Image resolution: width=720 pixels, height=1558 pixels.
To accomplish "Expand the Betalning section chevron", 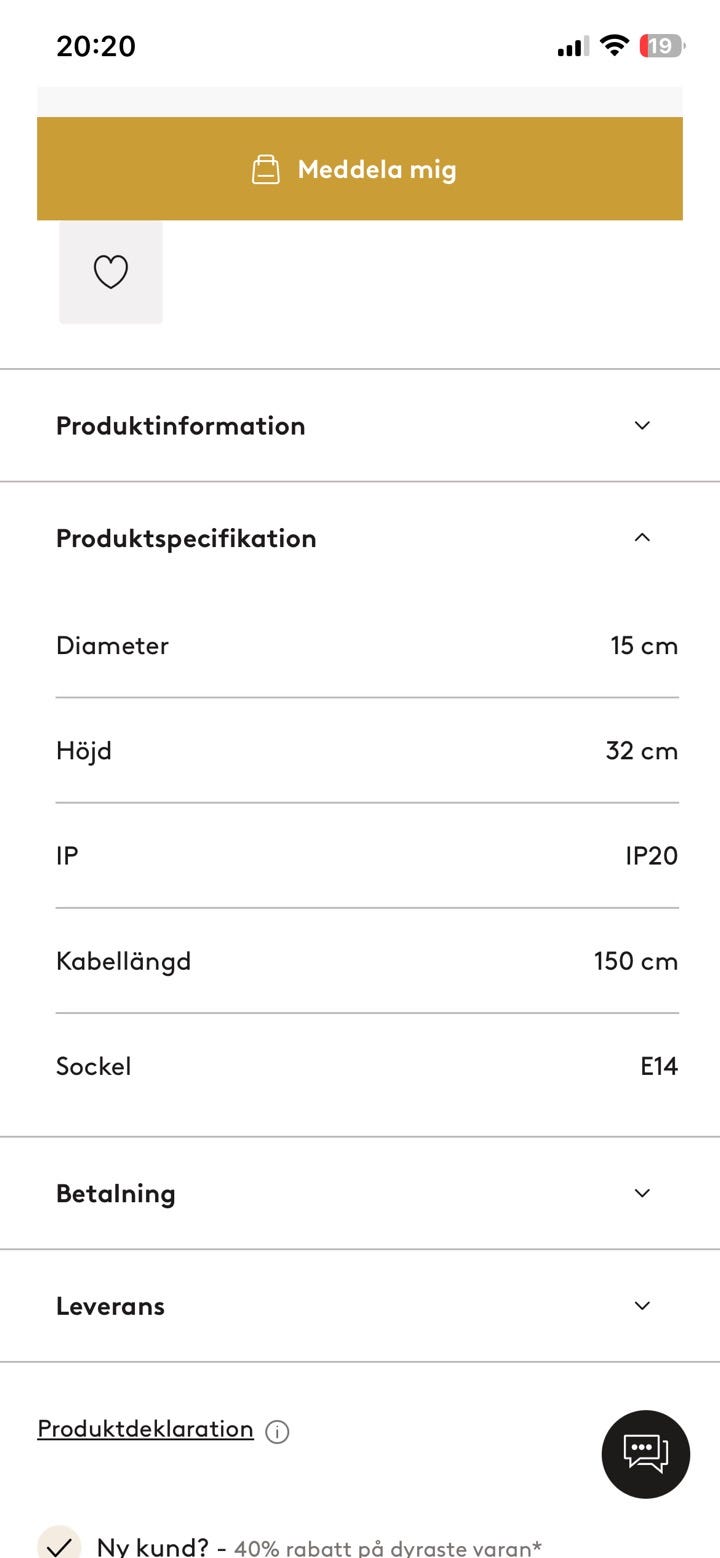I will [x=642, y=1193].
